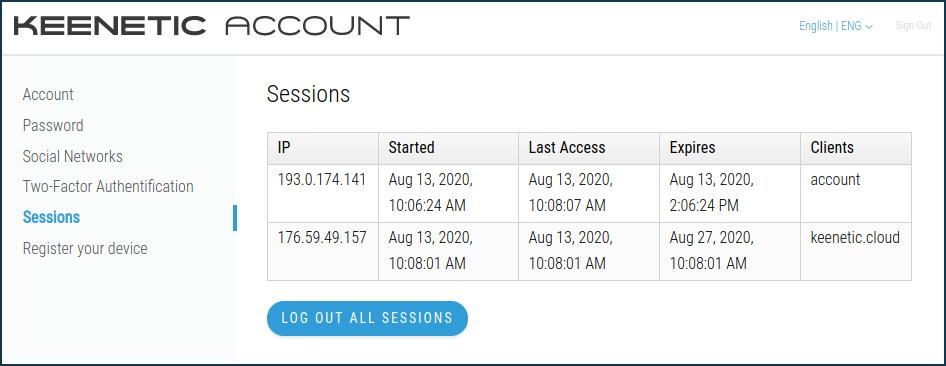The width and height of the screenshot is (946, 366).
Task: Go to the Password section
Action: click(53, 125)
